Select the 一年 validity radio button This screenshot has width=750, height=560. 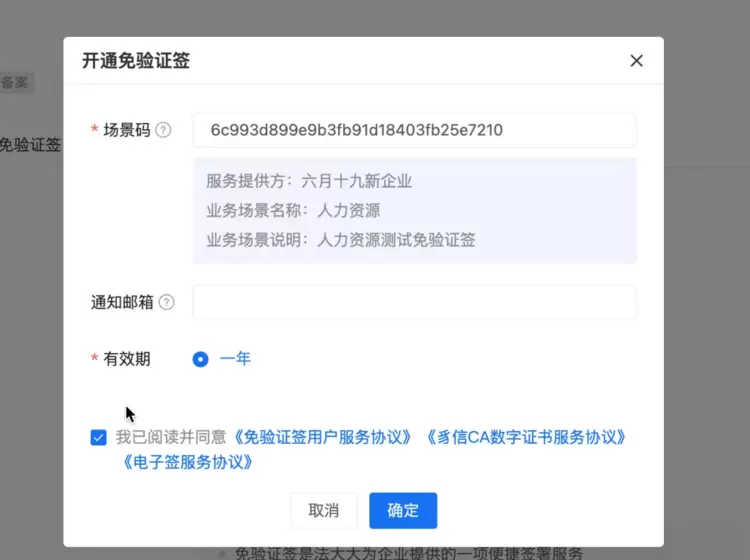(200, 359)
